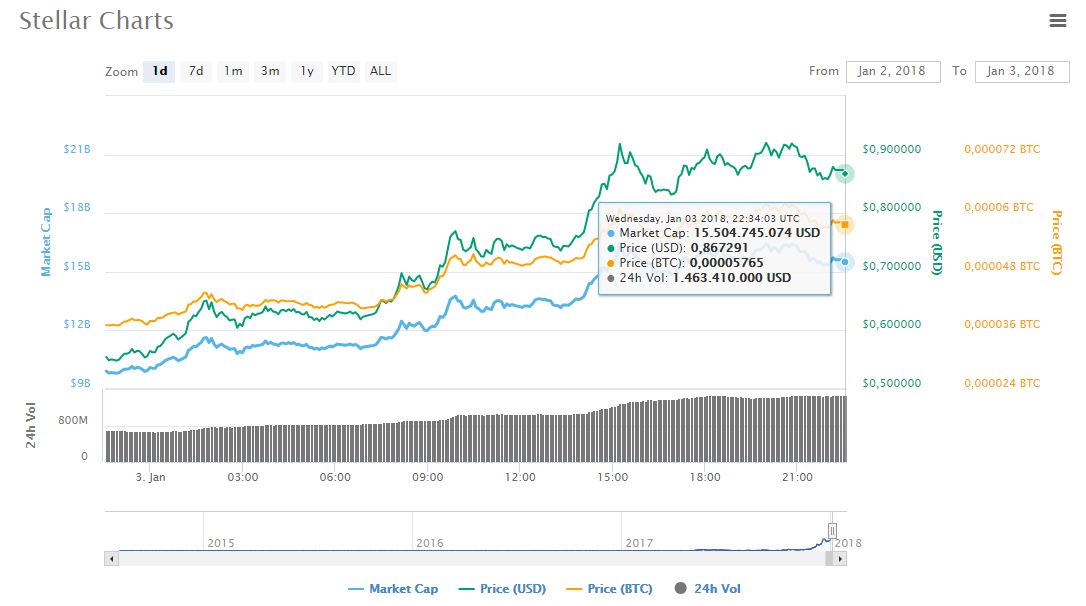Select the 7d zoom range
Image resolution: width=1086 pixels, height=606 pixels.
point(196,71)
